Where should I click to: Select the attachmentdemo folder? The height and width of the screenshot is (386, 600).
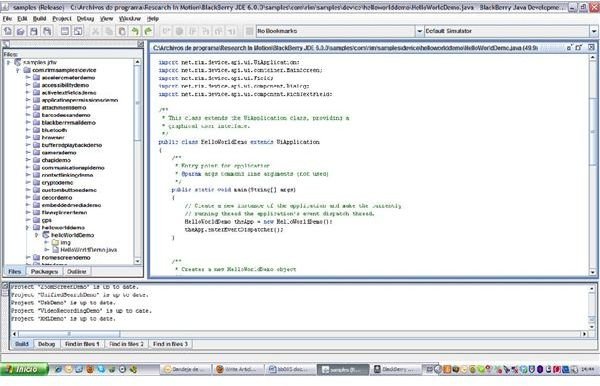(x=64, y=107)
